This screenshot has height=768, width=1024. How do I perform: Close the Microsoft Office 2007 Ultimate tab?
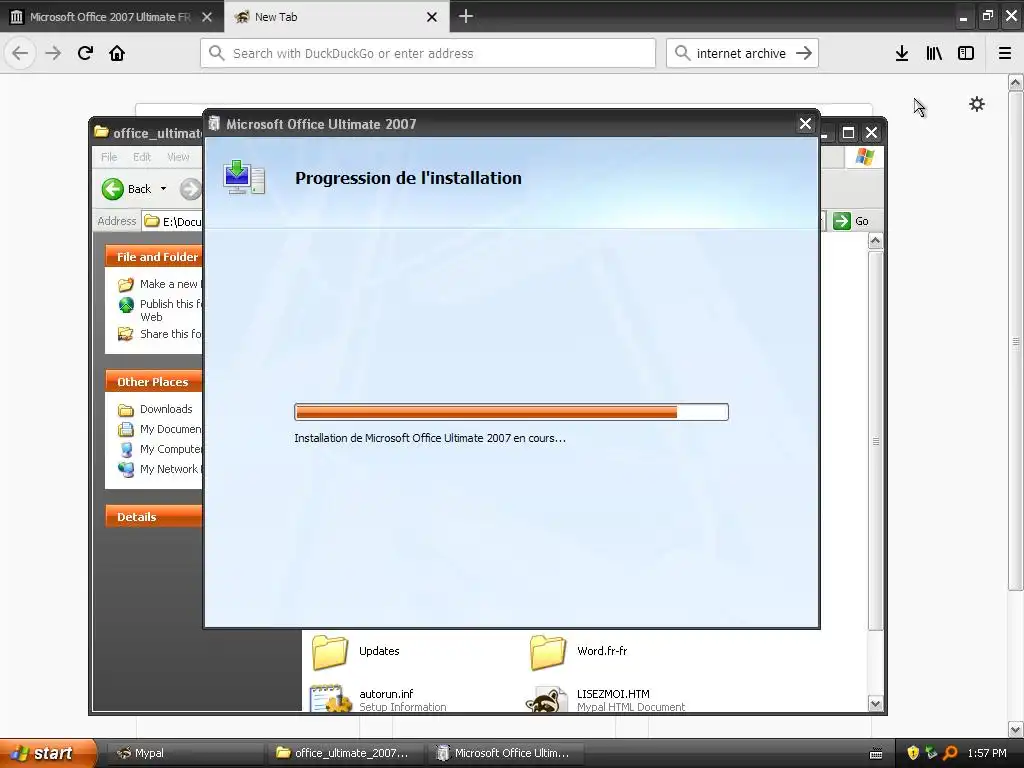(207, 17)
